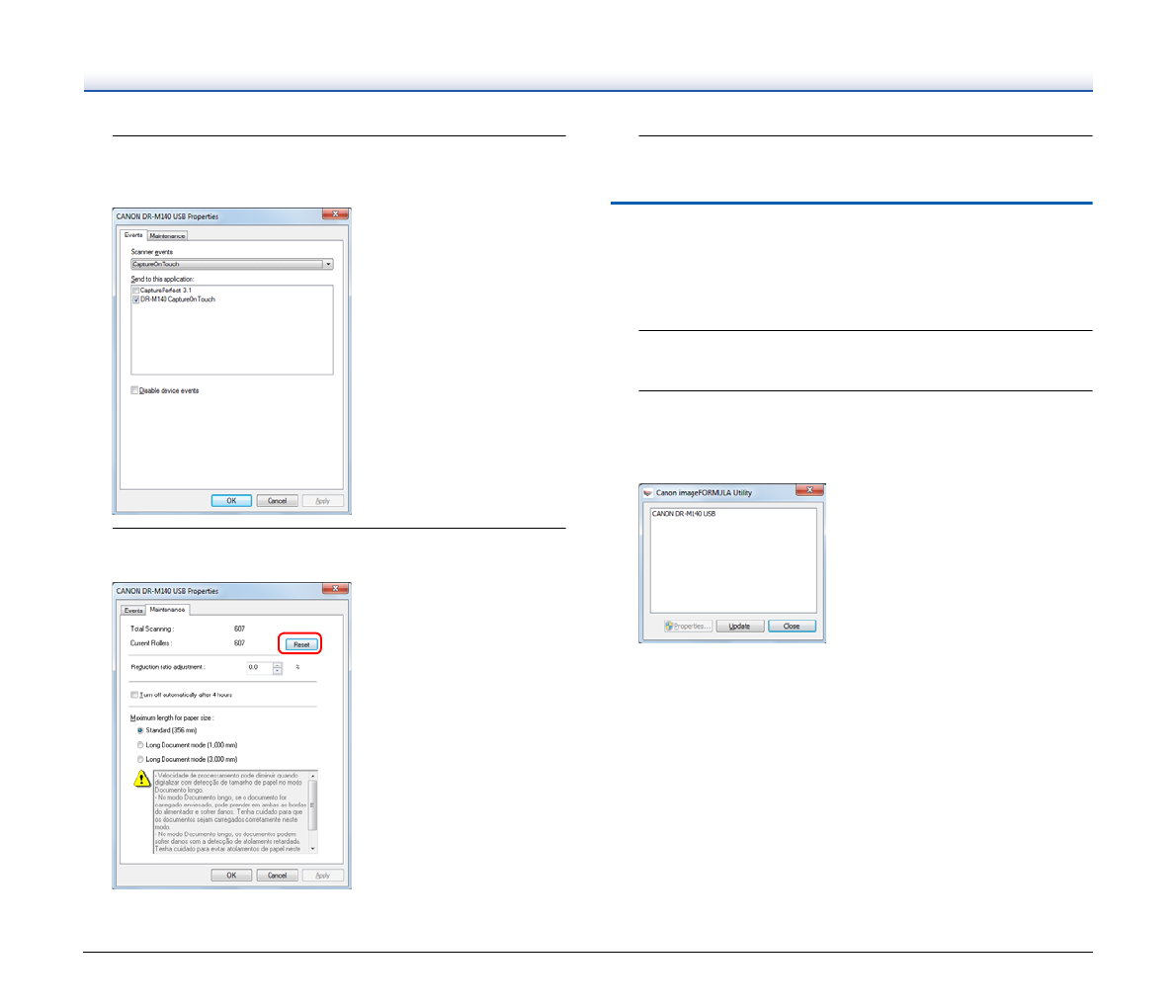The width and height of the screenshot is (1176, 1008).
Task: Close the Canon imageFORMULA Utility window with X
Action: pos(809,490)
